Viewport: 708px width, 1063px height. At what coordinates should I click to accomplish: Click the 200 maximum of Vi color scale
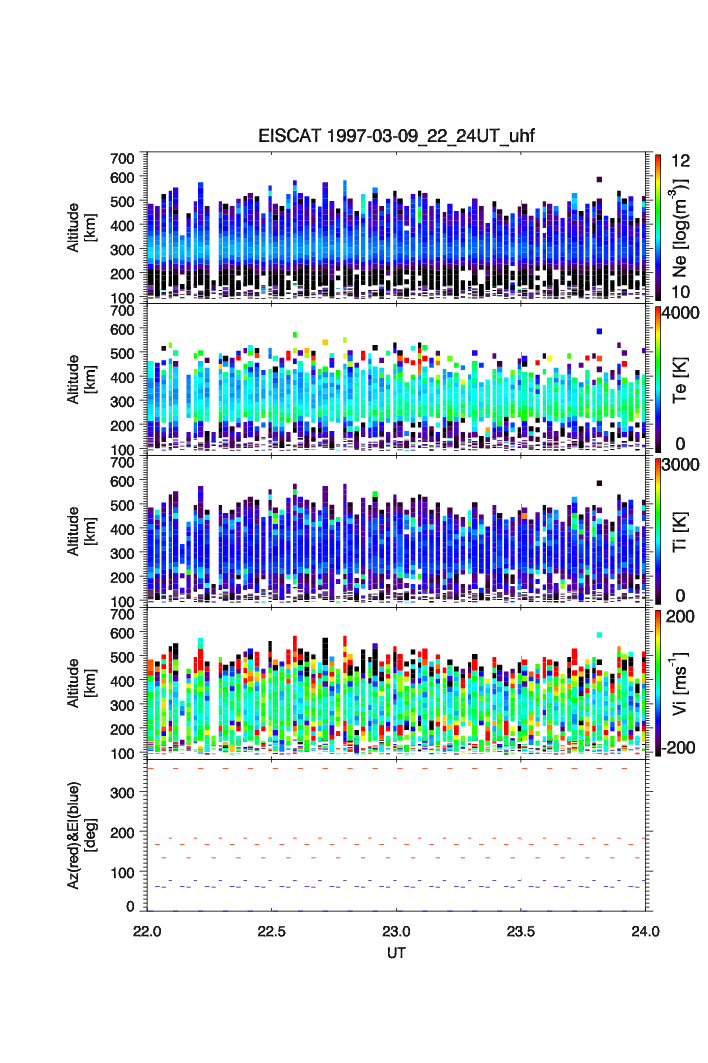[x=680, y=616]
